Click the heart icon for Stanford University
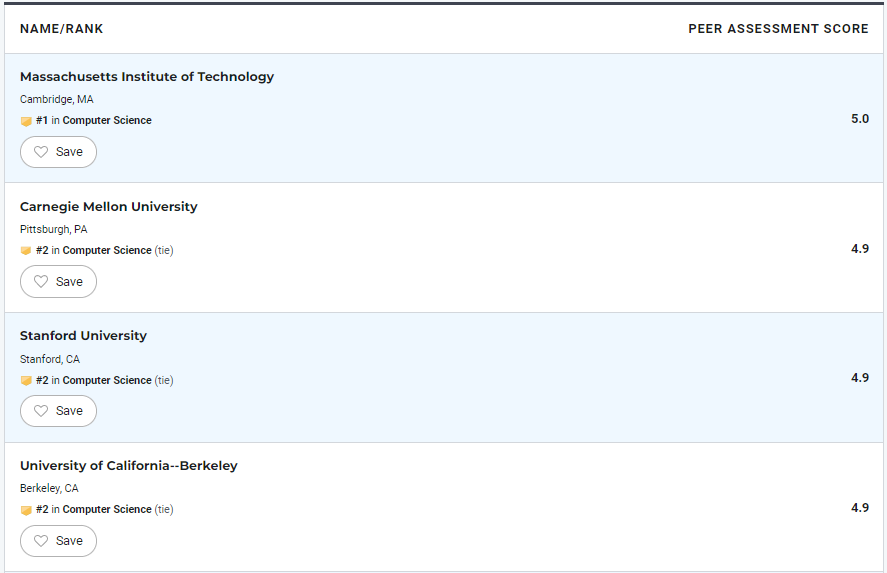Viewport: 887px width, 573px height. pyautogui.click(x=41, y=411)
